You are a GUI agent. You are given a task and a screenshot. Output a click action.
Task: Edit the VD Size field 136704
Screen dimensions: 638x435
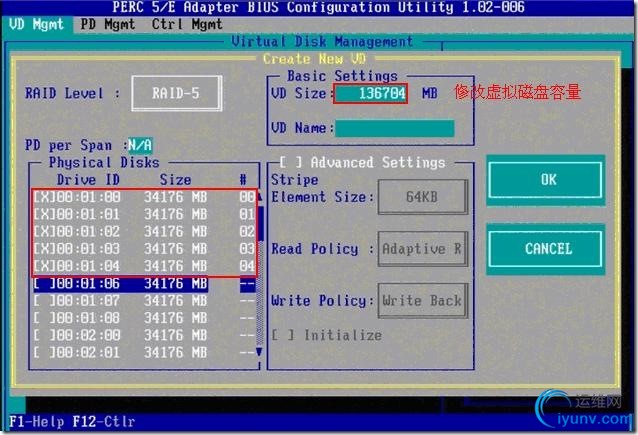(x=371, y=93)
